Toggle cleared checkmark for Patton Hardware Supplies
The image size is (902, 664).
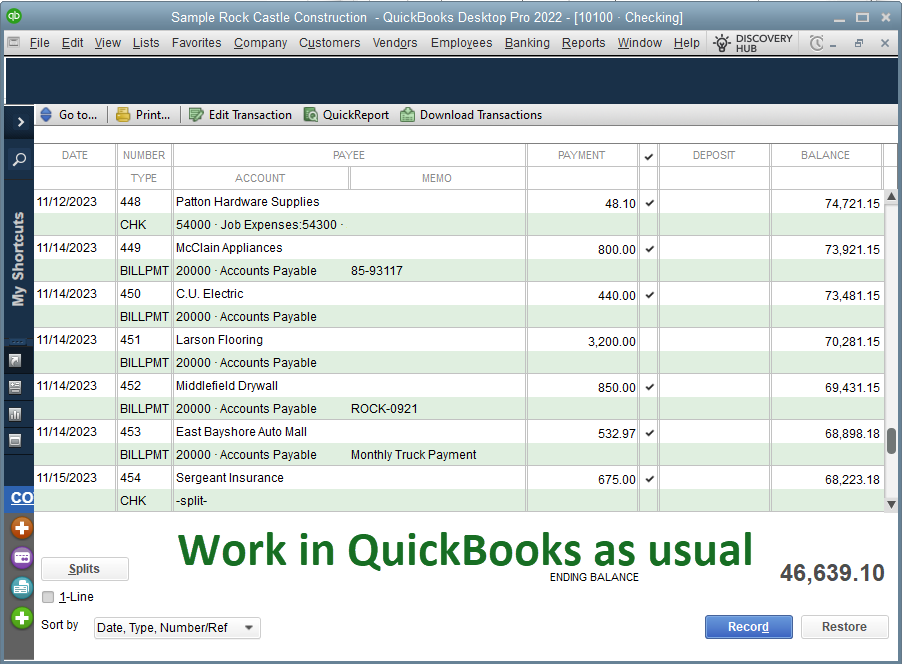[x=649, y=203]
